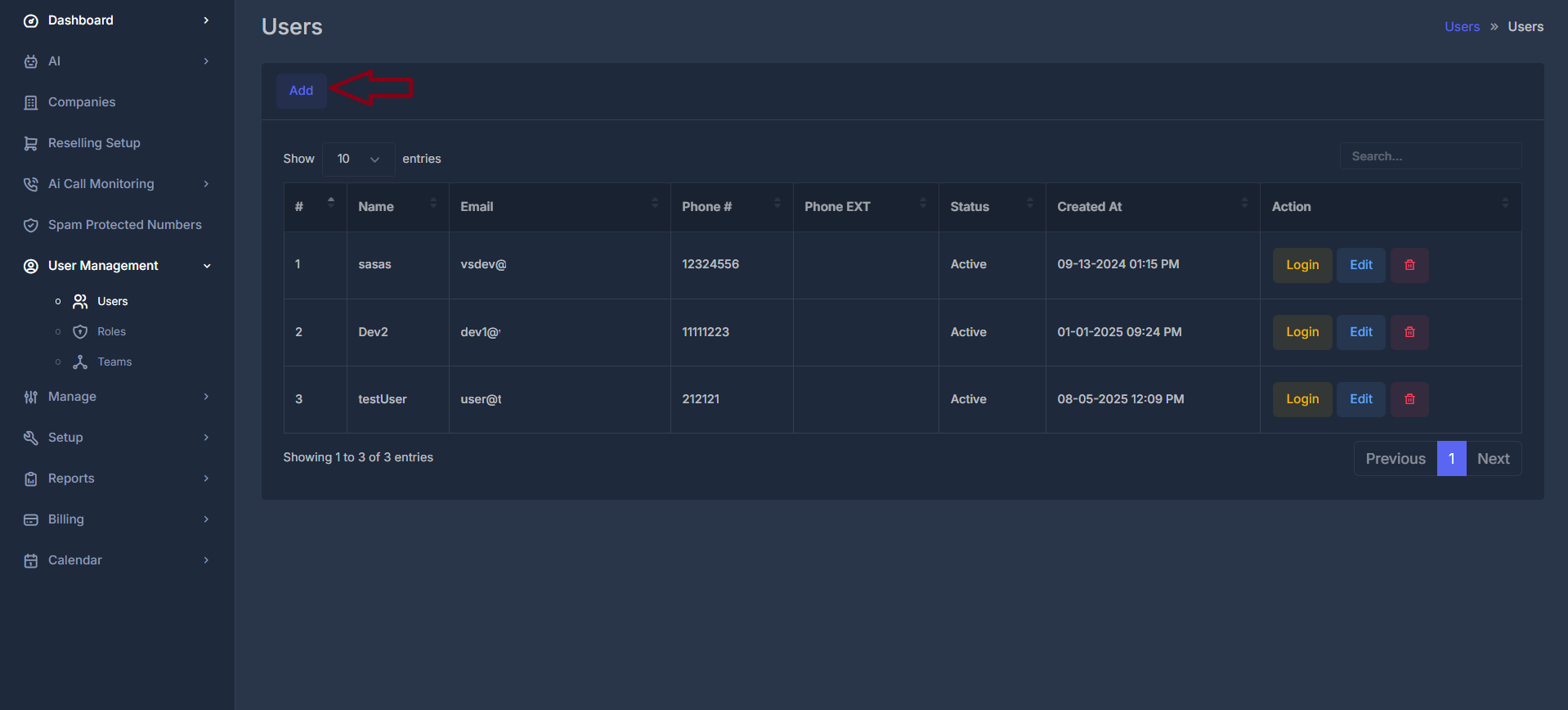Viewport: 1568px width, 710px height.
Task: Click the AI robot icon in sidebar
Action: 31,61
